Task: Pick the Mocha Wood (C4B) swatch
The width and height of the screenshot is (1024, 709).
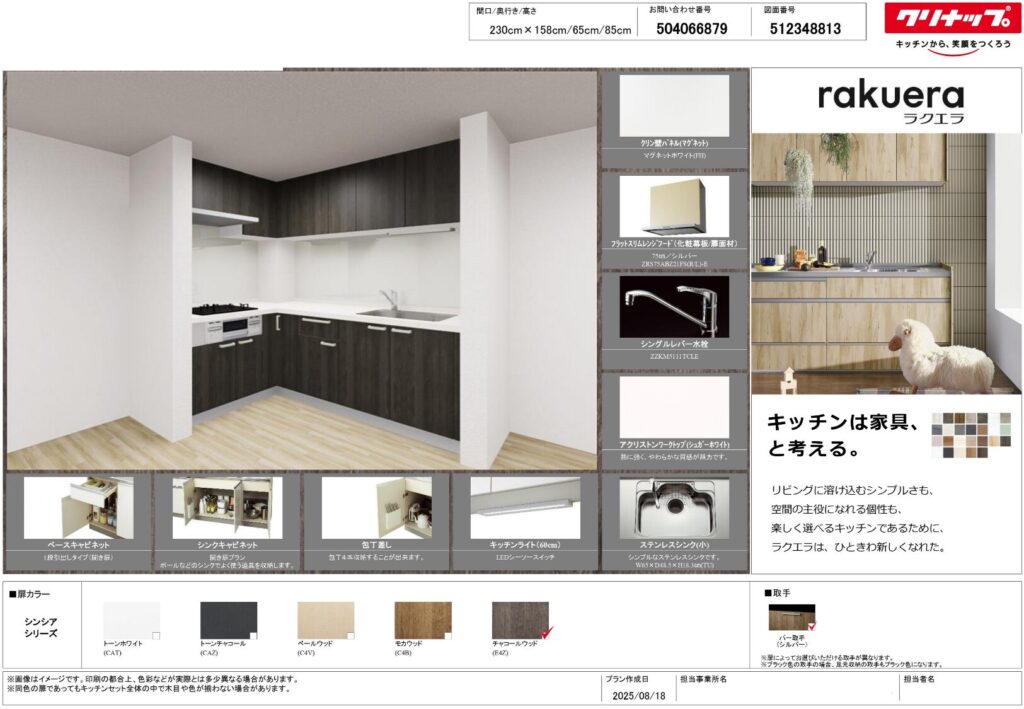Action: pyautogui.click(x=422, y=620)
